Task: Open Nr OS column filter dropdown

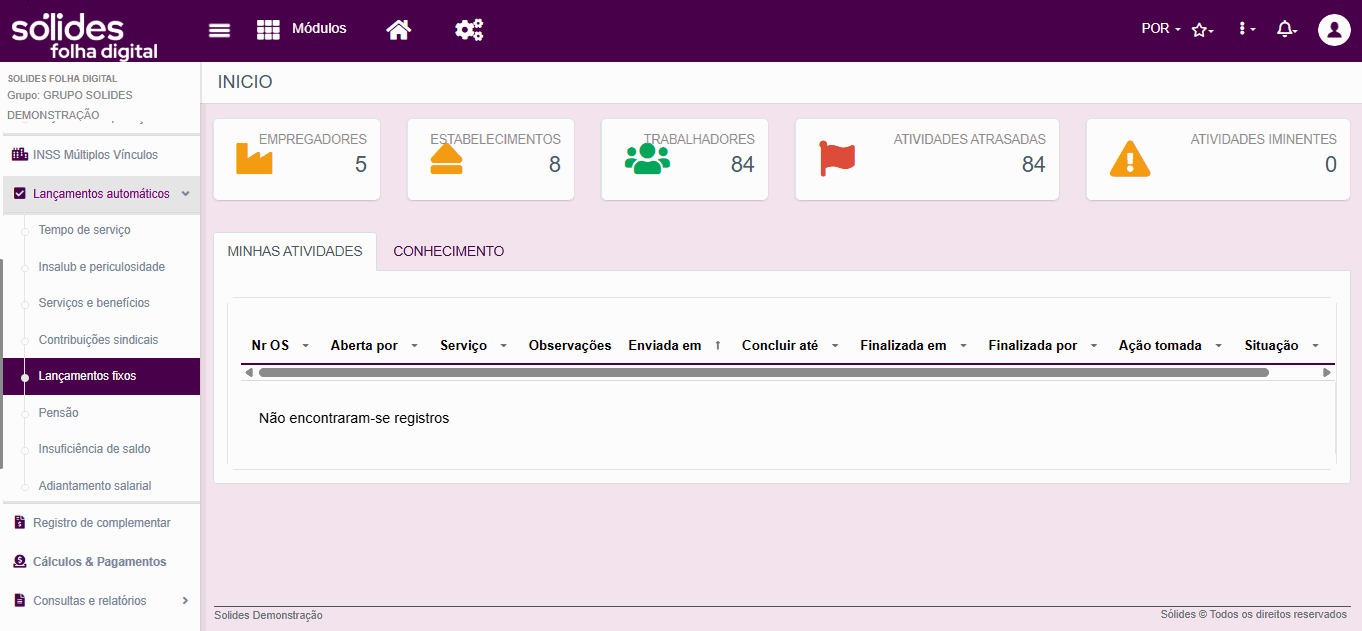Action: point(306,346)
